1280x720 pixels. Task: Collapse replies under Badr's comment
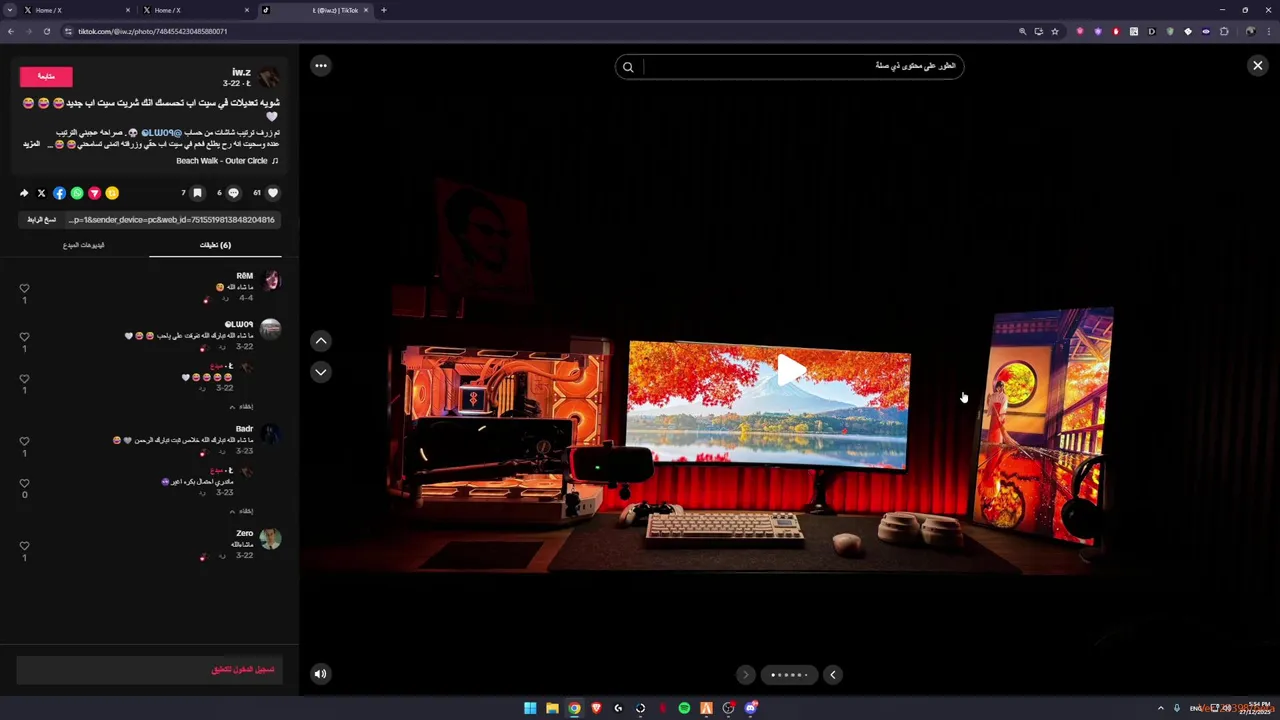pyautogui.click(x=241, y=511)
